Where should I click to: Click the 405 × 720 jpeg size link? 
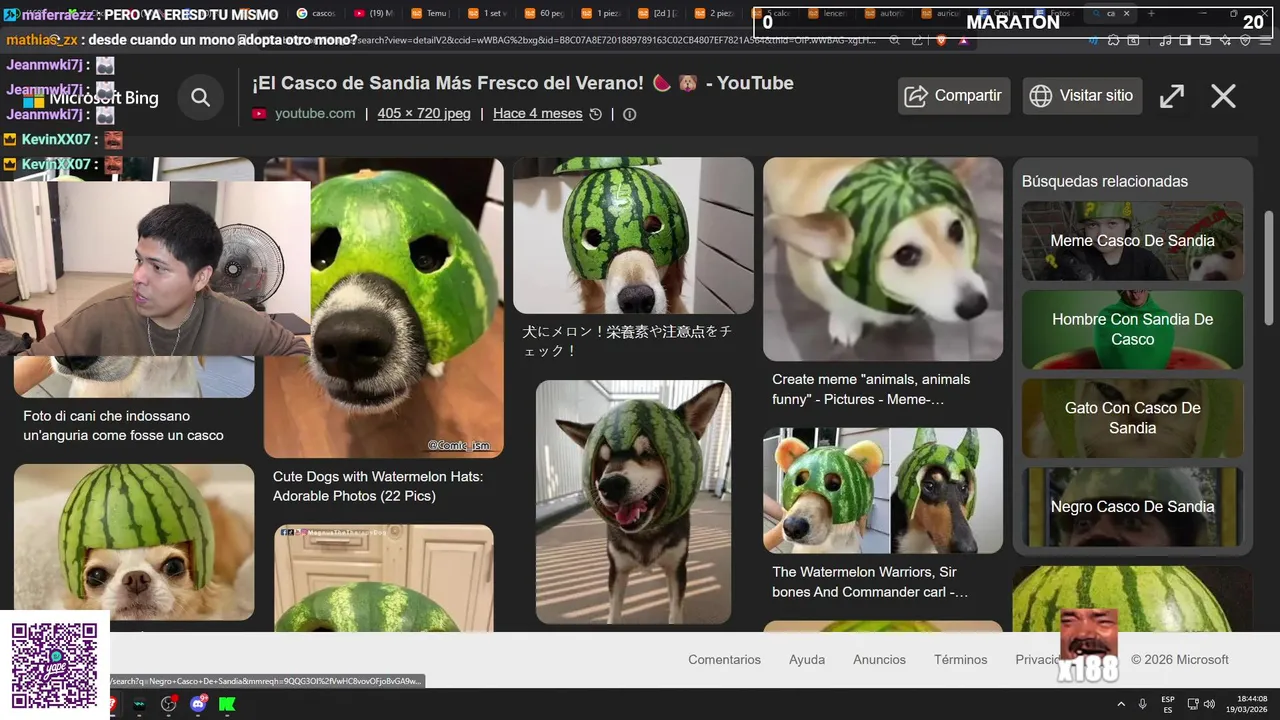(x=424, y=114)
